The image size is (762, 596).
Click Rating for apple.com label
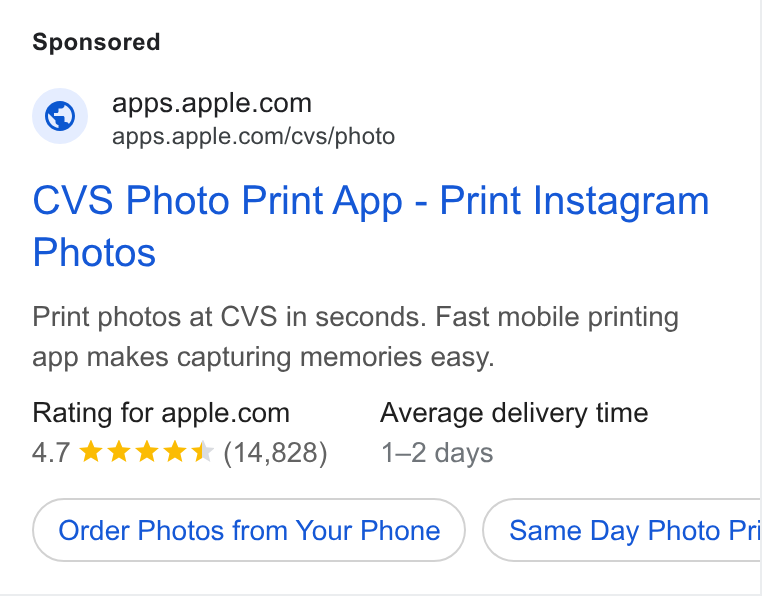point(161,413)
